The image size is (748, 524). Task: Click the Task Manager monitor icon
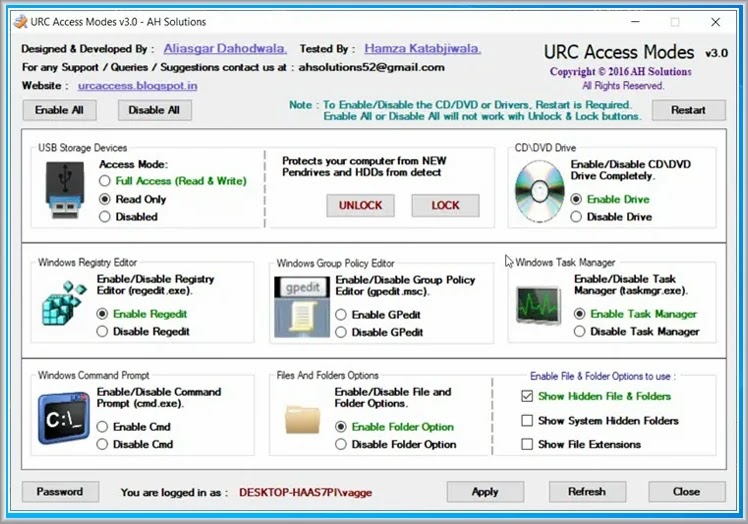(538, 305)
